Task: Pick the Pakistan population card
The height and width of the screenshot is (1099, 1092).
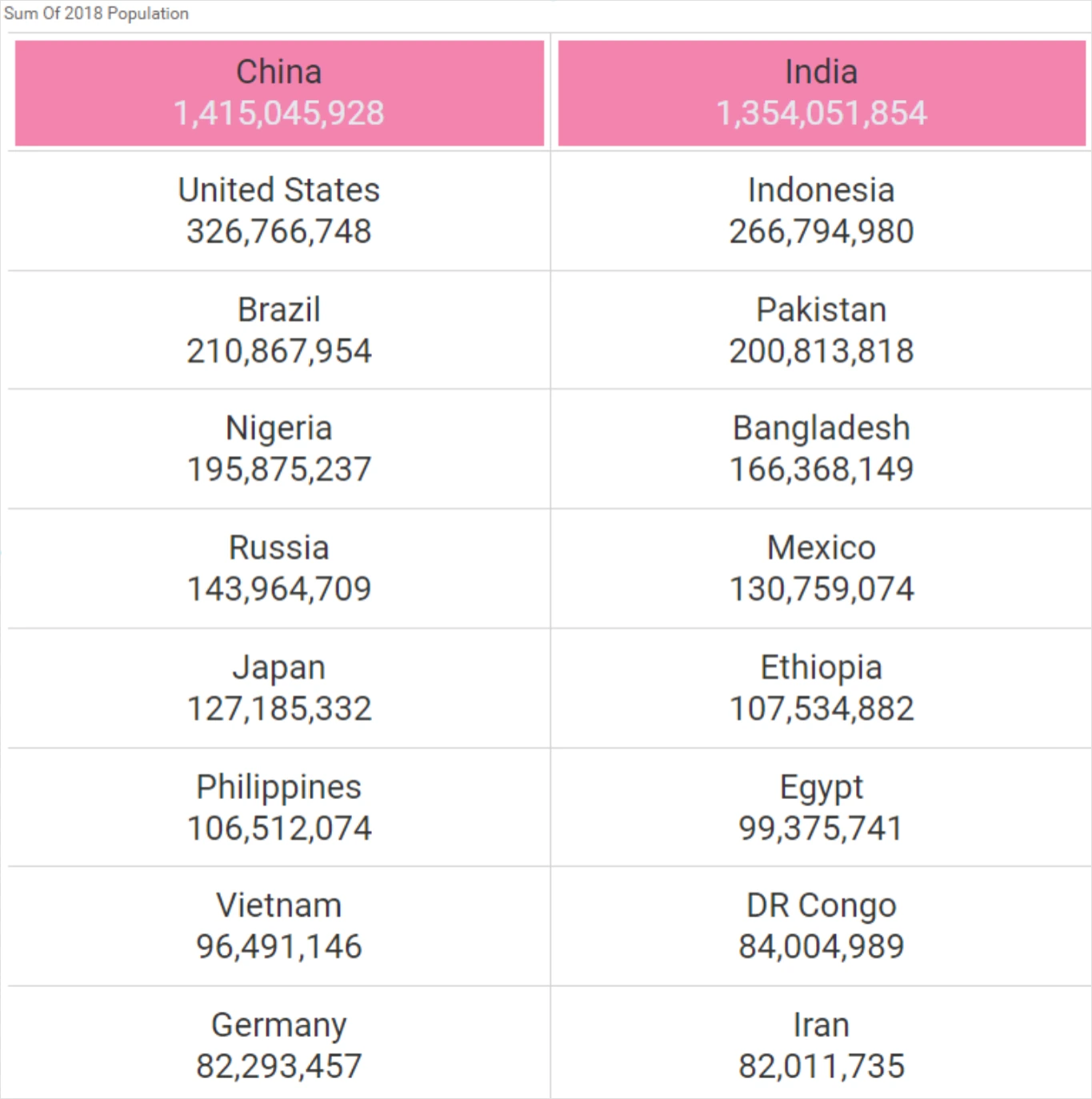Action: 821,330
